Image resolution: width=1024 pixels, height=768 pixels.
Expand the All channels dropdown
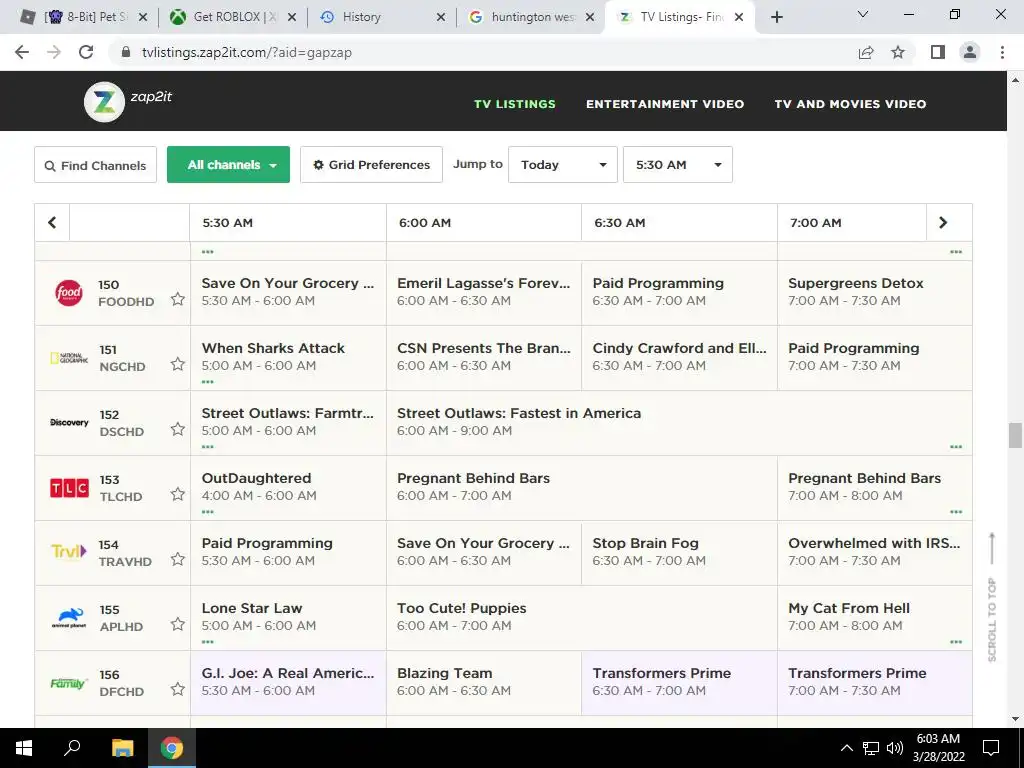pos(229,165)
